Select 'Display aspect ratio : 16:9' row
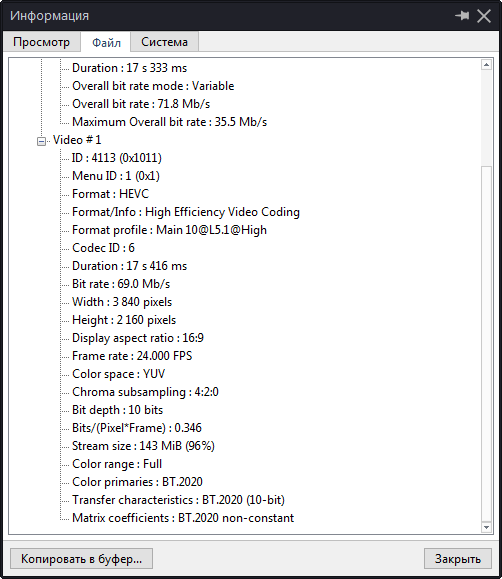502x579 pixels. tap(138, 338)
